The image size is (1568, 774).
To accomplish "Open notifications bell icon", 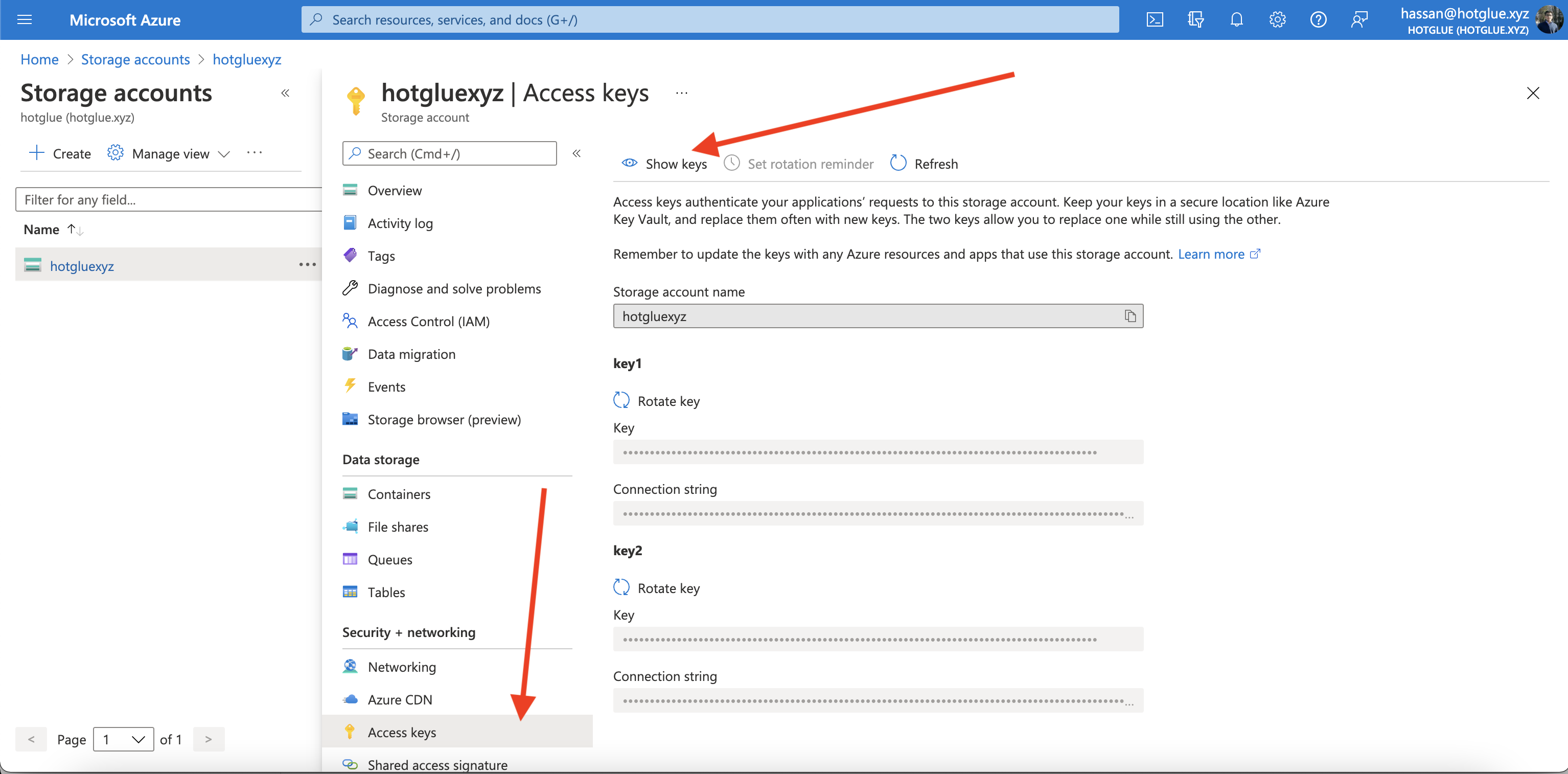I will point(1236,19).
